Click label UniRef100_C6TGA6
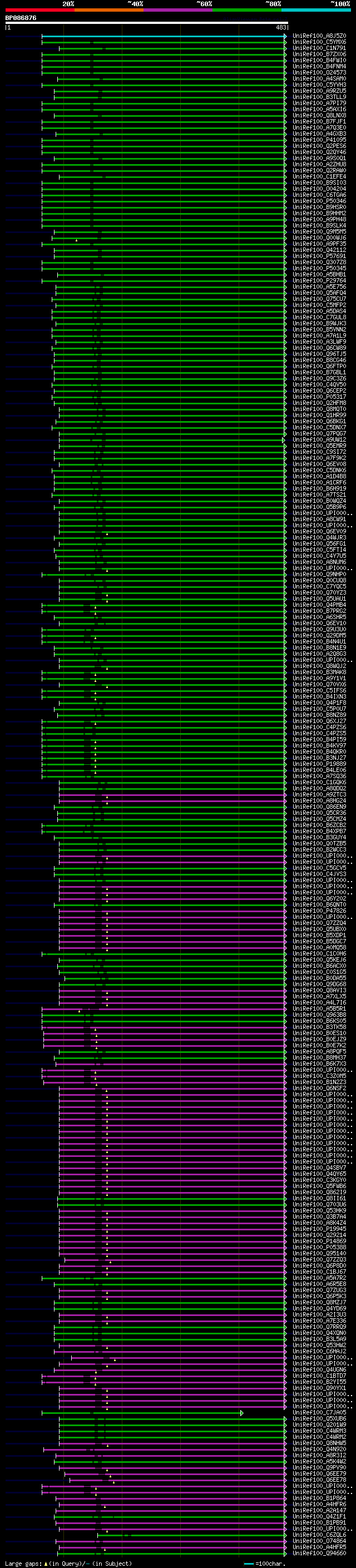Viewport: 356px width, 1568px height. [x=319, y=195]
